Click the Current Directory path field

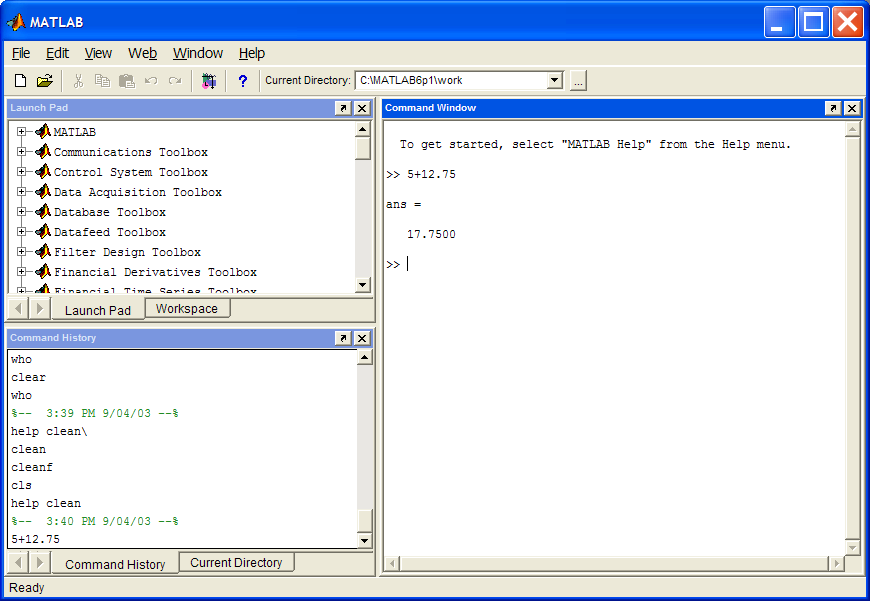click(452, 80)
